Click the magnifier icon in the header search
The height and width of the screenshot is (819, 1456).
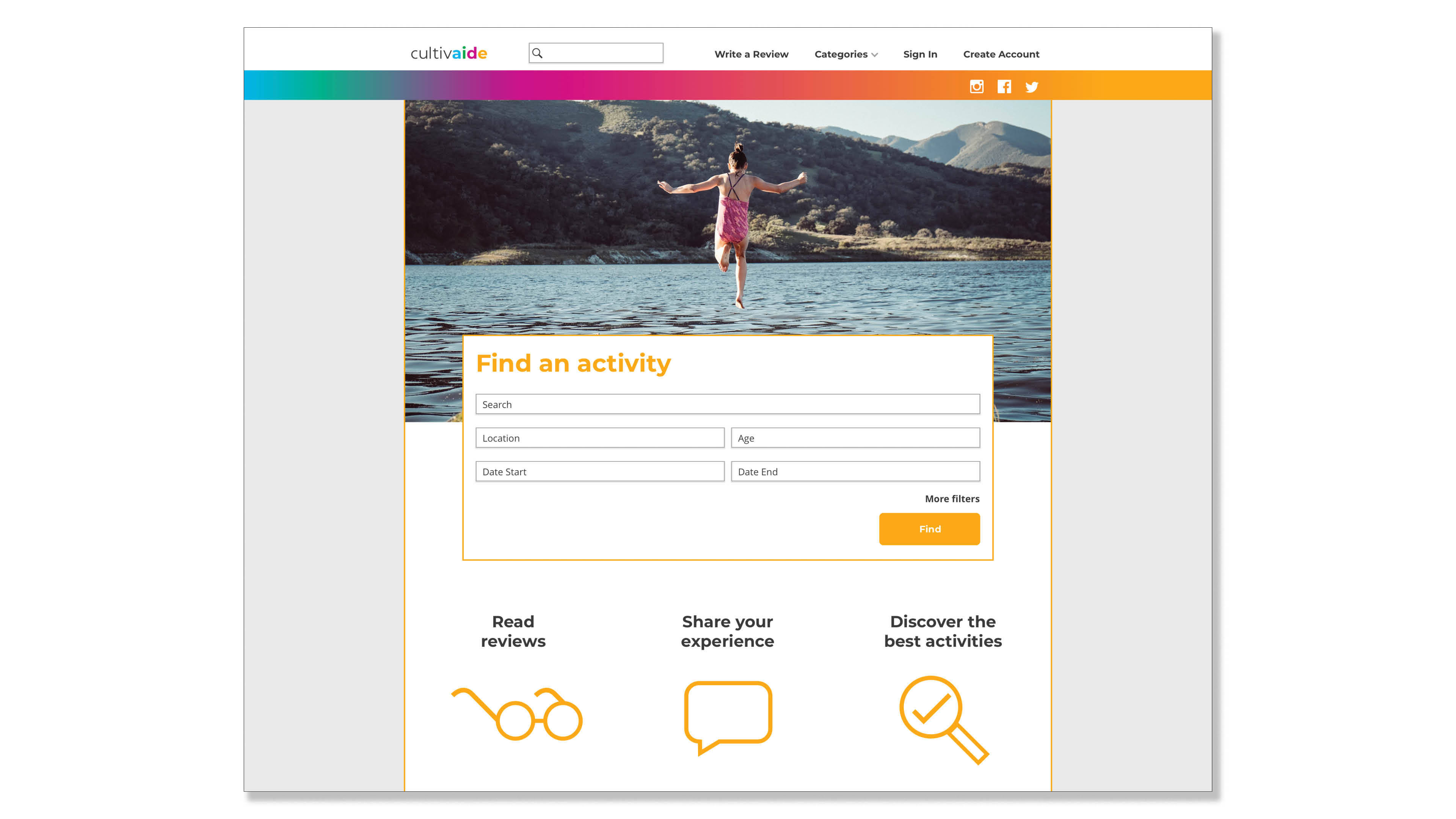coord(538,53)
